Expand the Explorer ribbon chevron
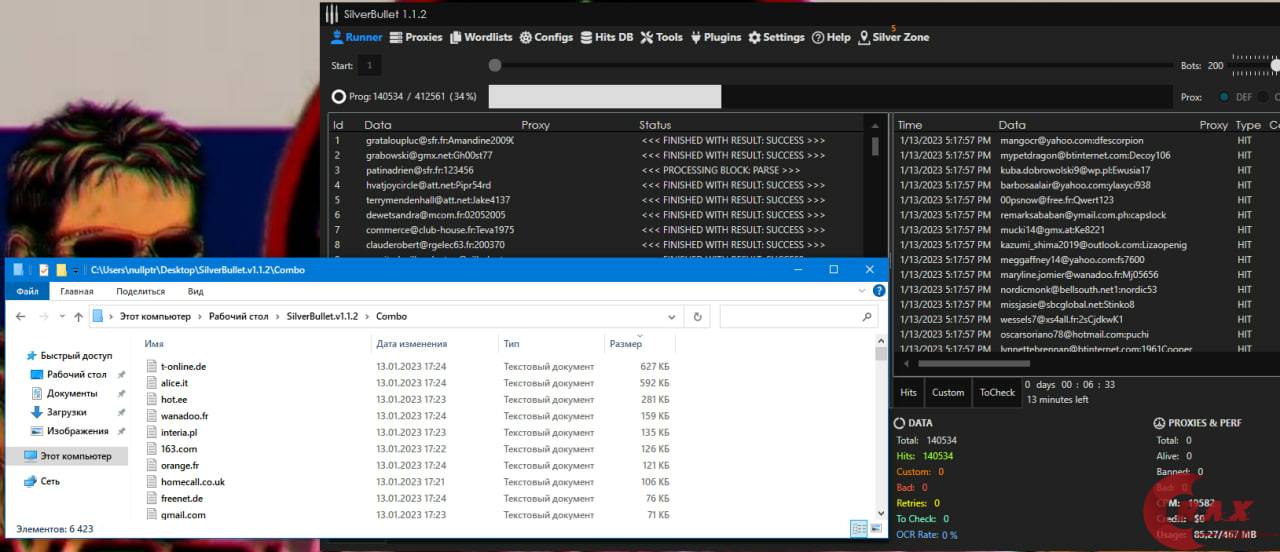This screenshot has width=1280, height=552. tap(864, 291)
